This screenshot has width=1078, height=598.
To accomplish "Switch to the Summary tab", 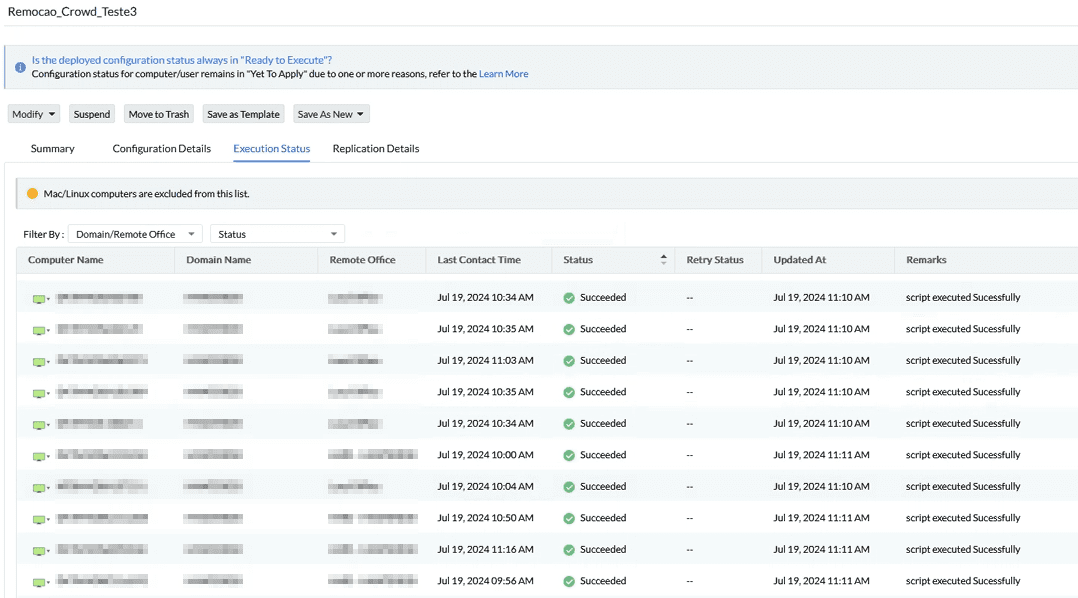I will pos(52,149).
